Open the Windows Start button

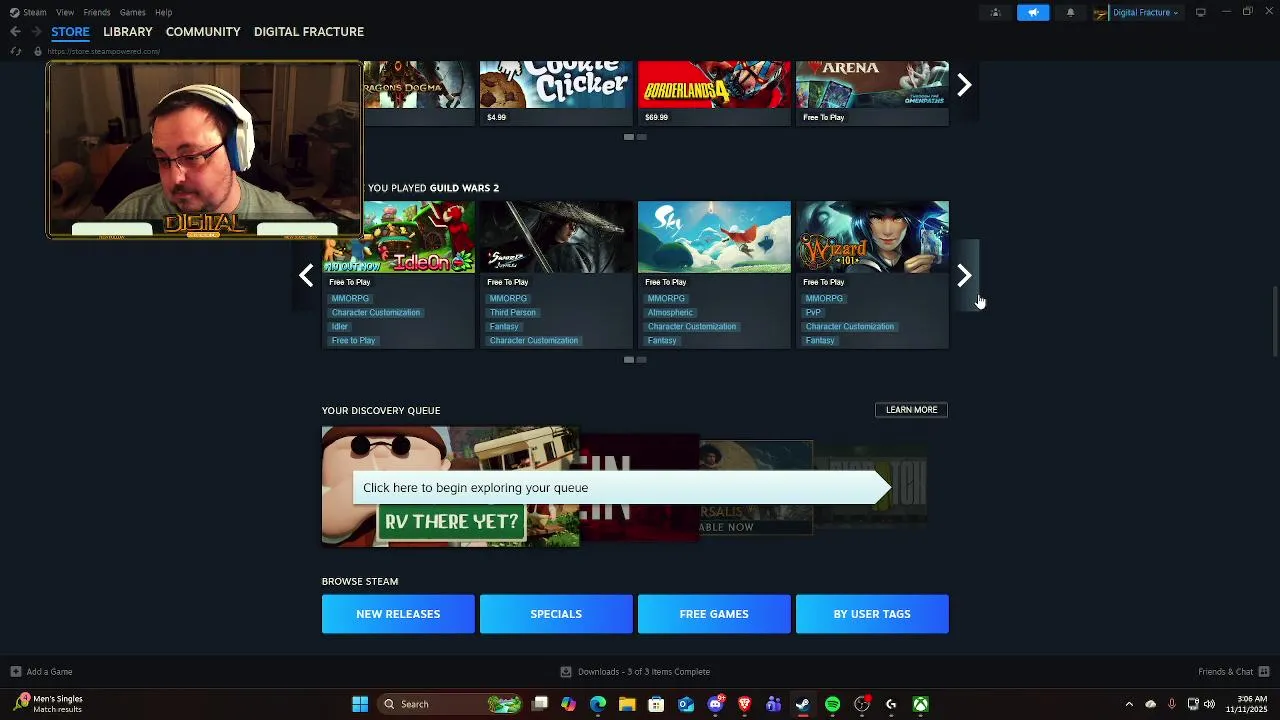tap(360, 704)
